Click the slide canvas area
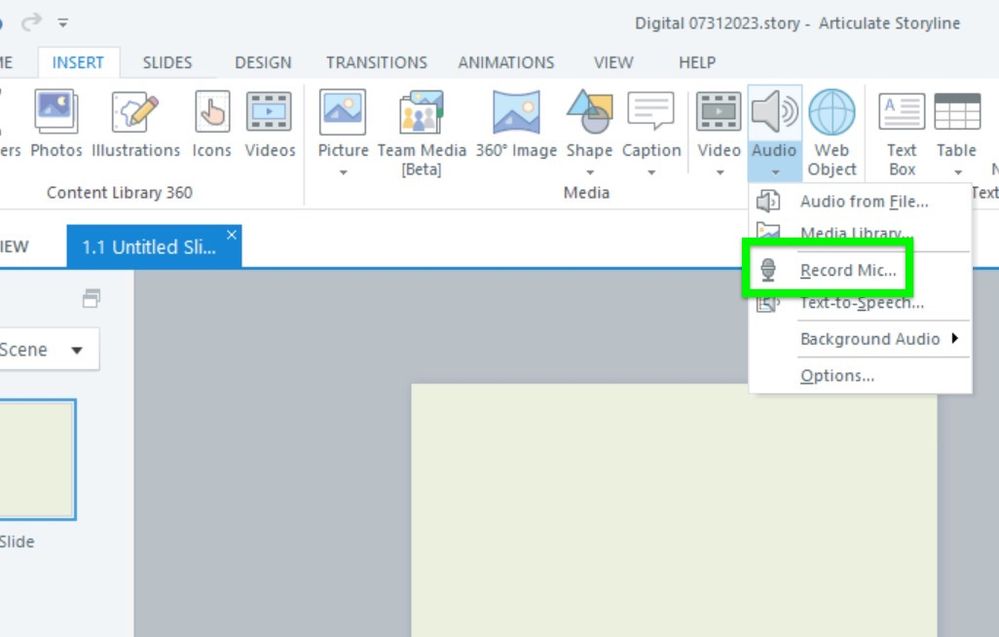This screenshot has height=637, width=999. pyautogui.click(x=674, y=510)
